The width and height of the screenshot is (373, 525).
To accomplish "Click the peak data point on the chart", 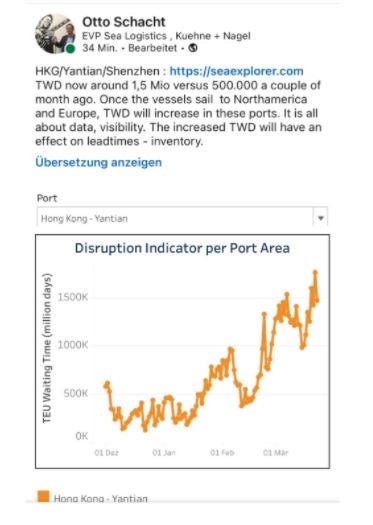I will point(315,272).
